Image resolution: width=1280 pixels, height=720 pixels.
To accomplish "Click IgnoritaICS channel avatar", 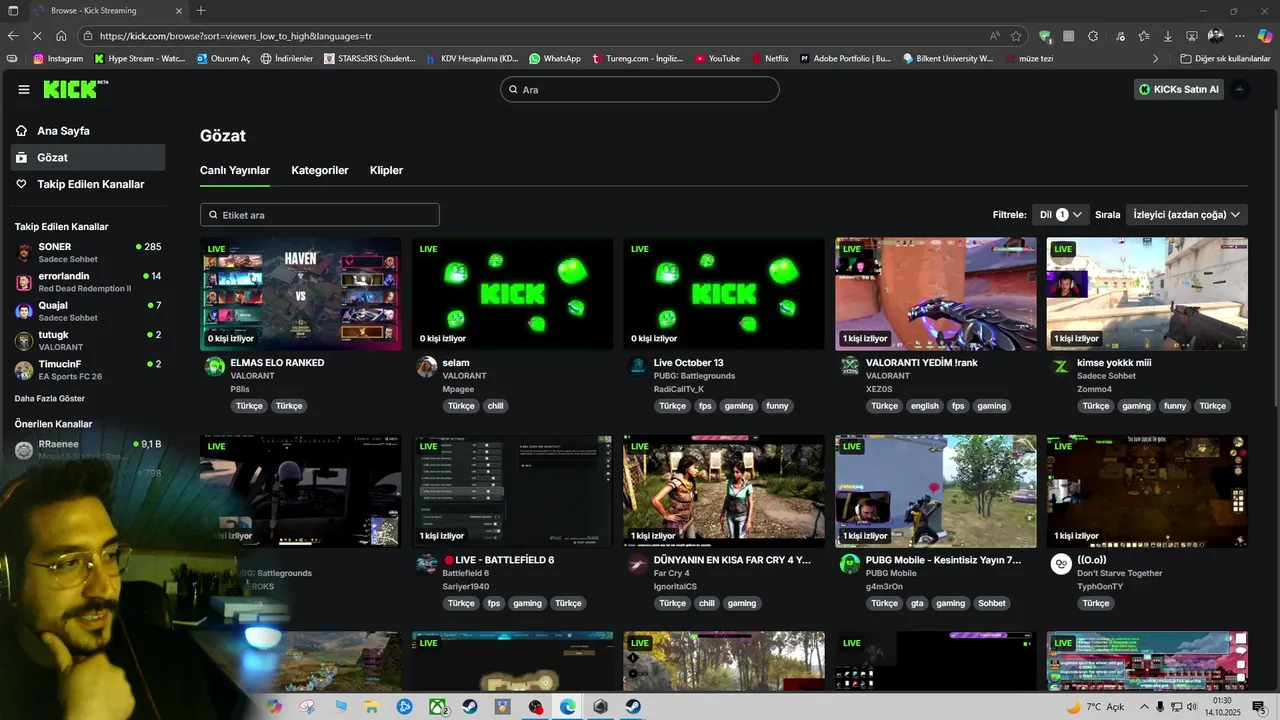I will 638,564.
